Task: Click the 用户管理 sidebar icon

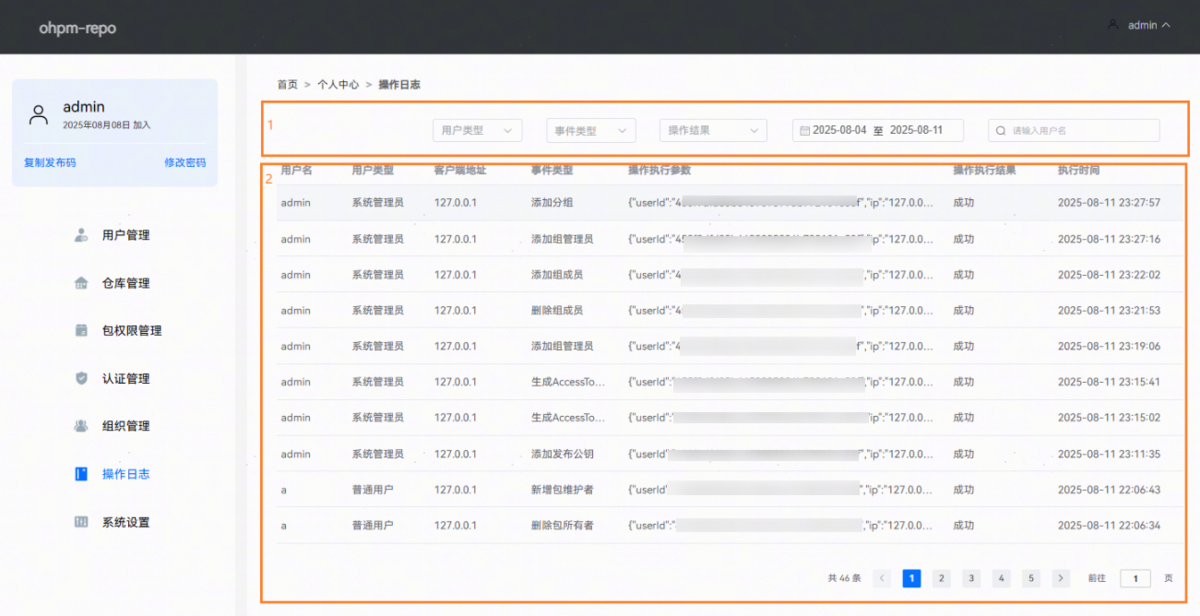Action: pos(81,235)
